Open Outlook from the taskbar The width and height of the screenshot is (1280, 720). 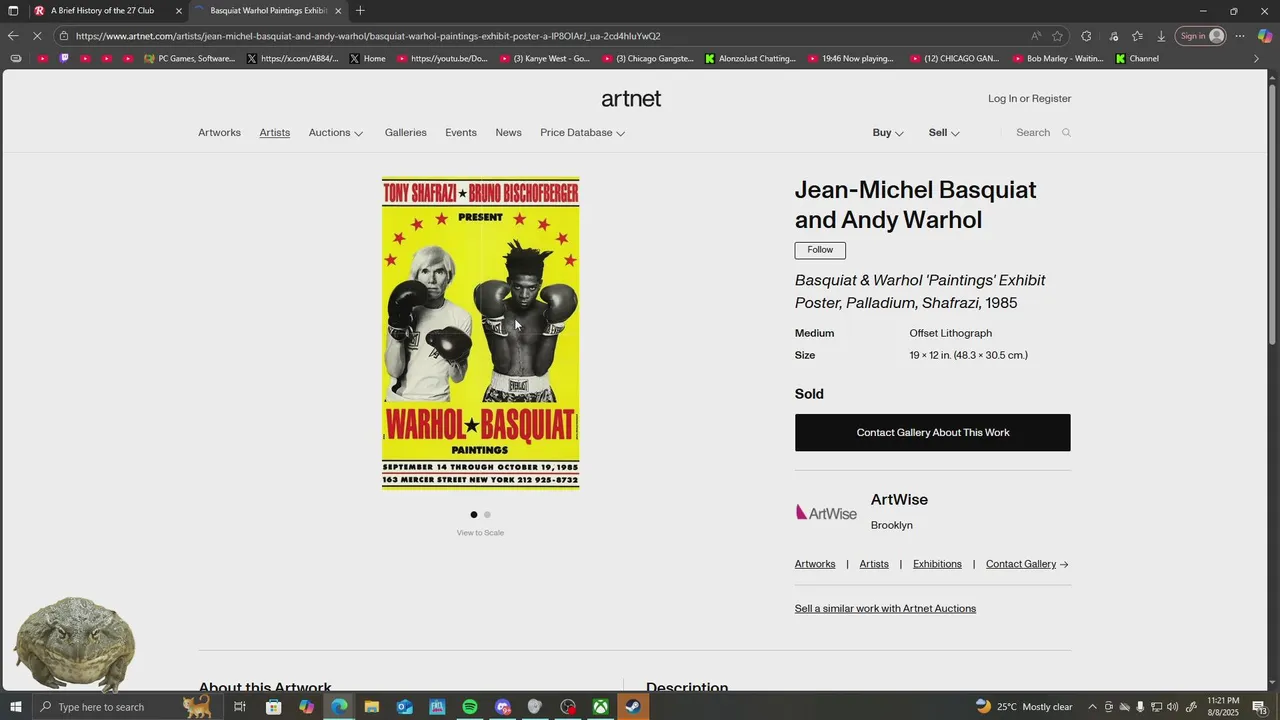[x=404, y=707]
